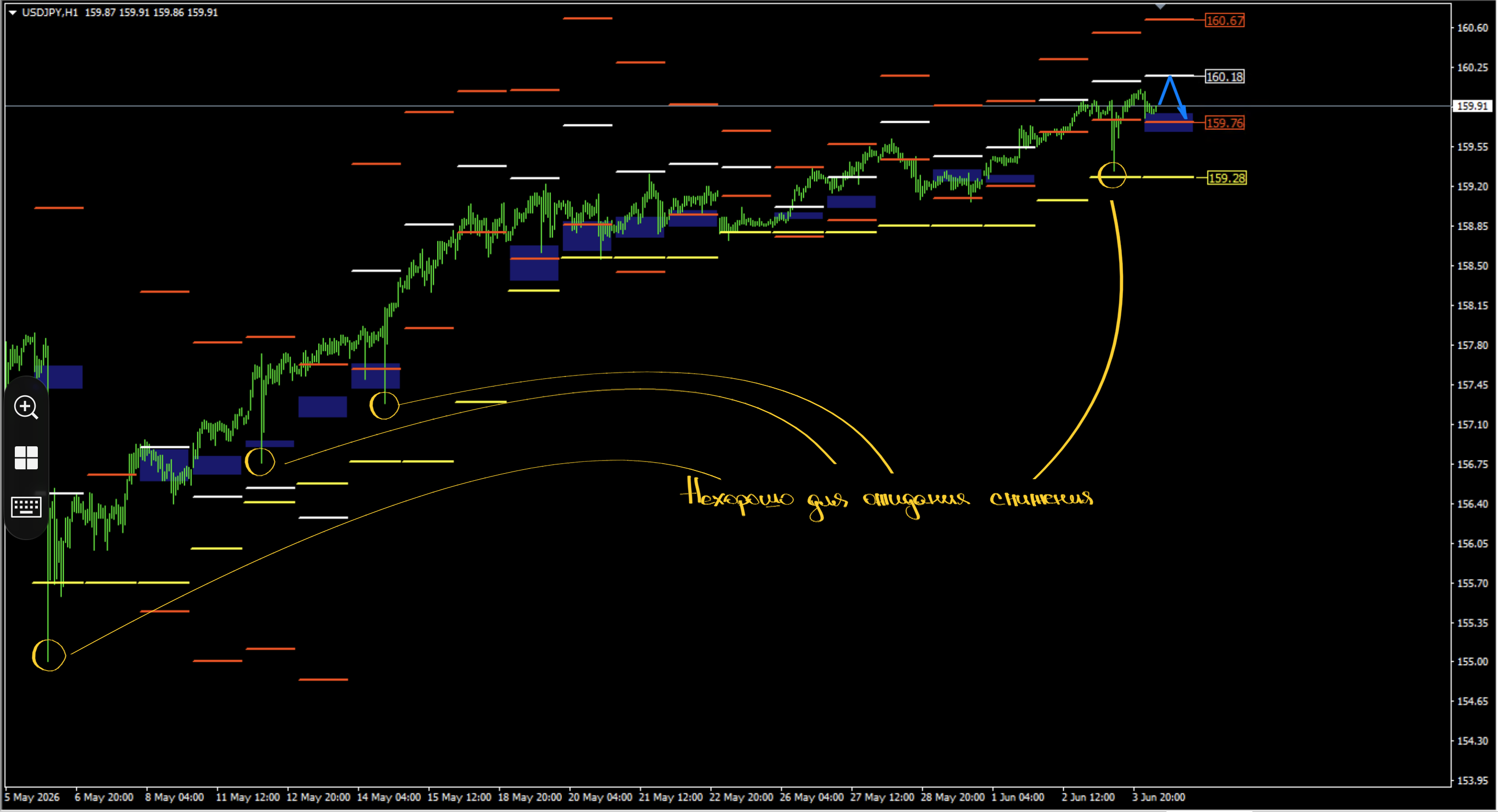Select the 160.67 orange price label
Viewport: 1498px width, 812px height.
(x=1224, y=20)
